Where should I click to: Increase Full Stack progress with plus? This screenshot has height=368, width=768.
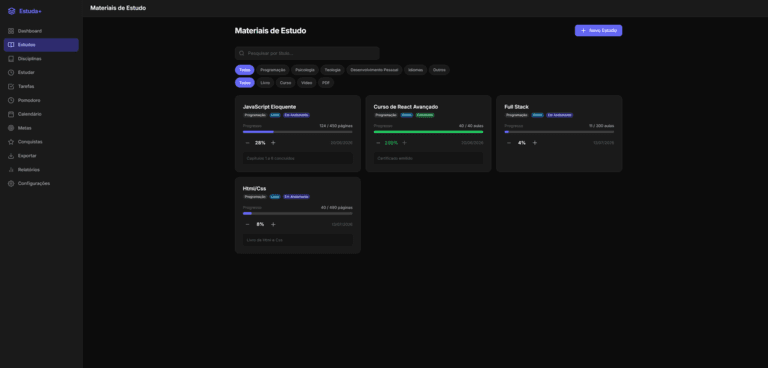(535, 143)
